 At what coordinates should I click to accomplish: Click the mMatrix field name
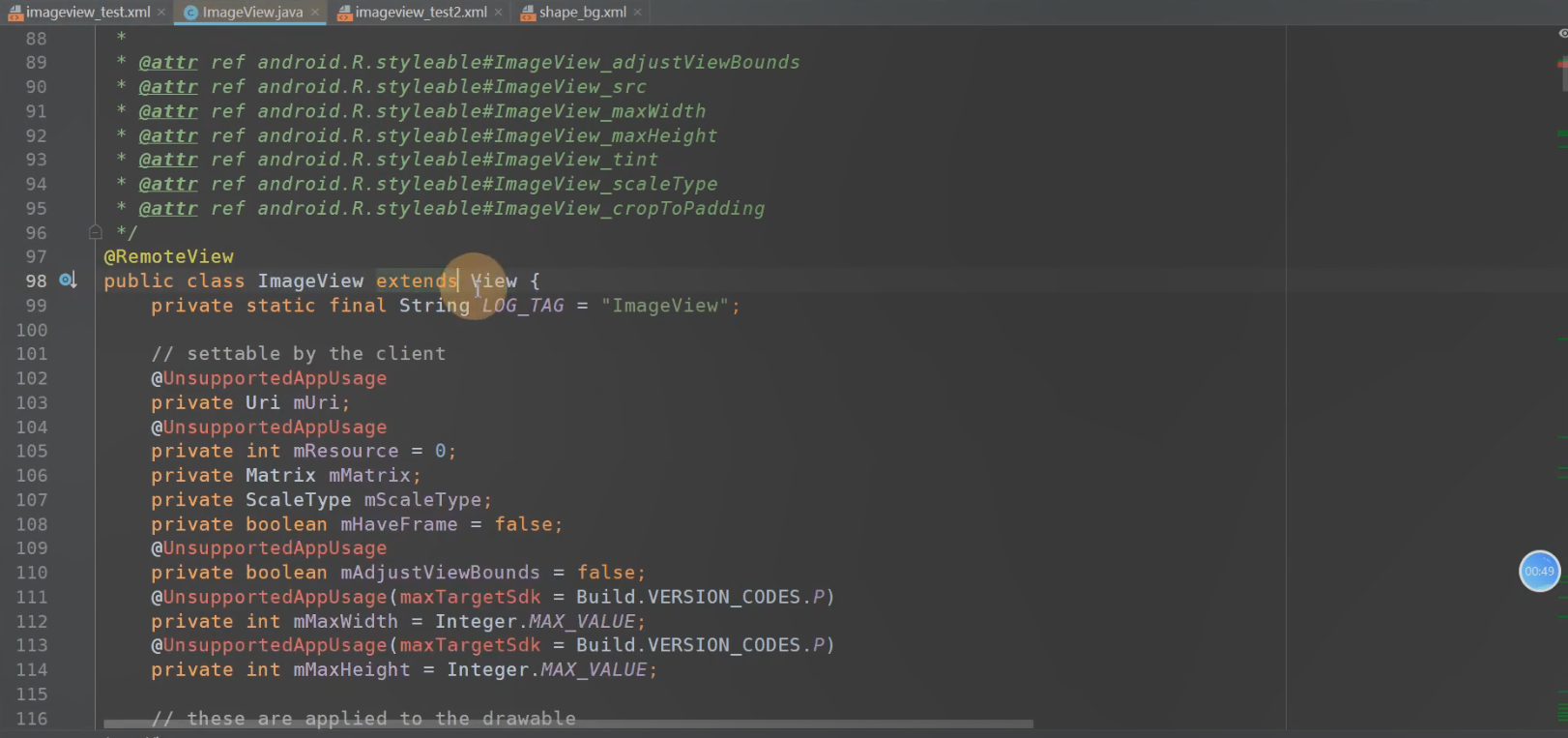coord(370,475)
